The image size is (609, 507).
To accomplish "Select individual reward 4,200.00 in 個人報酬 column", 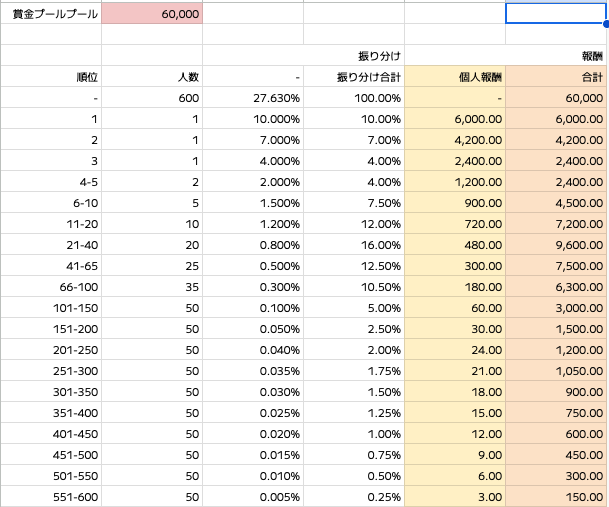I will tap(455, 139).
